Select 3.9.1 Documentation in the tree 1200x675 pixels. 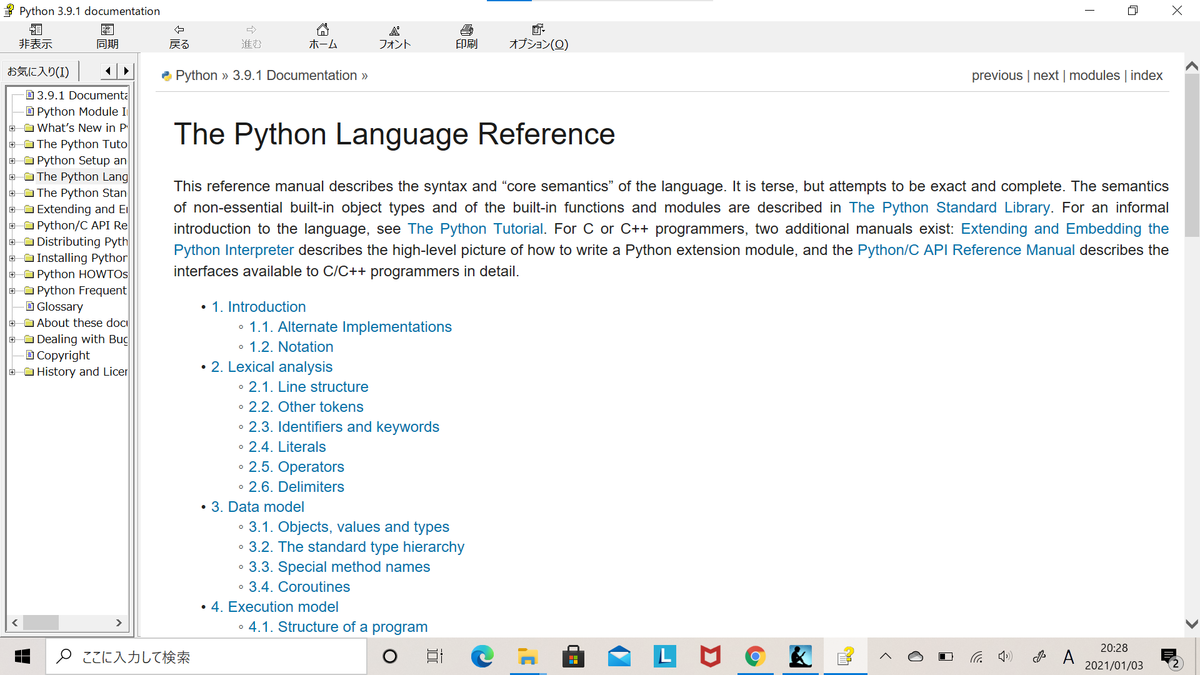tap(82, 95)
